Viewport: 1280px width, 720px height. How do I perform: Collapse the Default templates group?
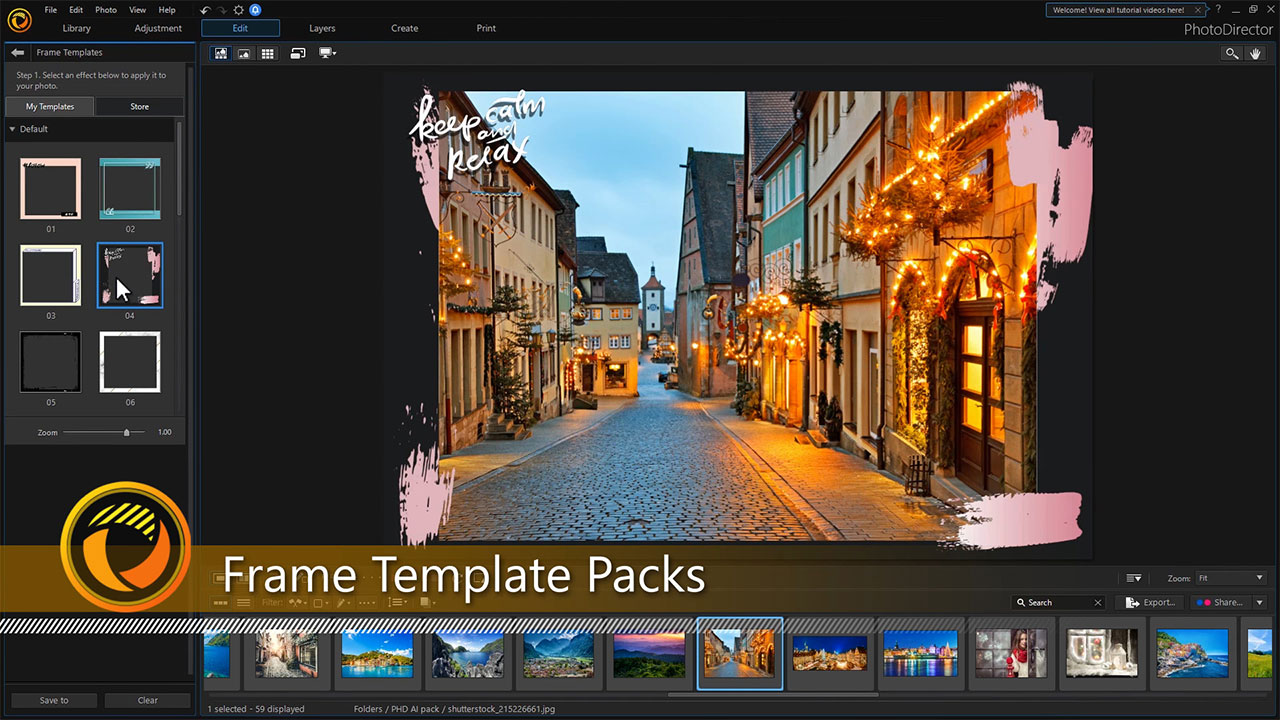(12, 129)
